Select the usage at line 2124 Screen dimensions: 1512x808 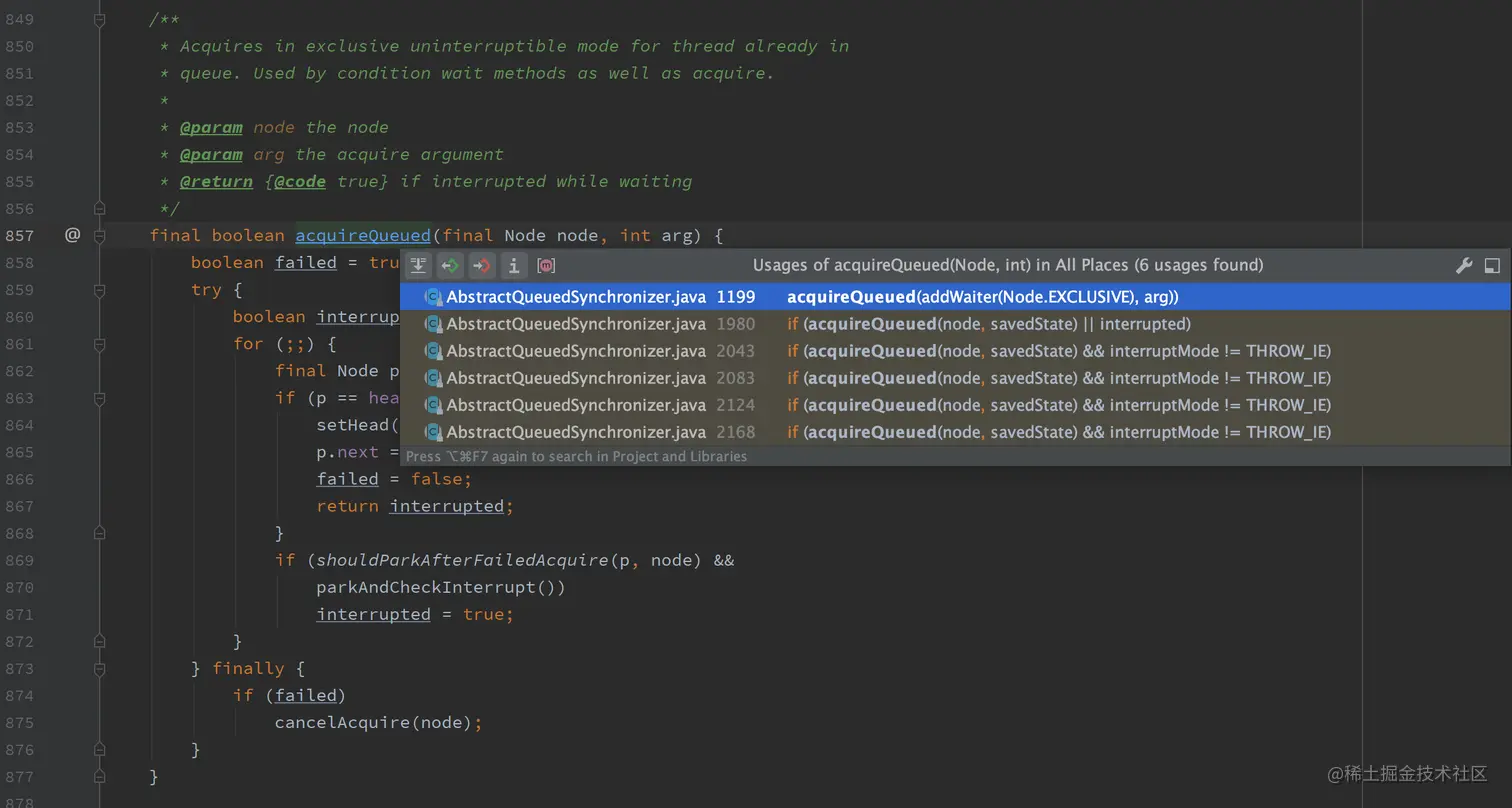coord(955,405)
